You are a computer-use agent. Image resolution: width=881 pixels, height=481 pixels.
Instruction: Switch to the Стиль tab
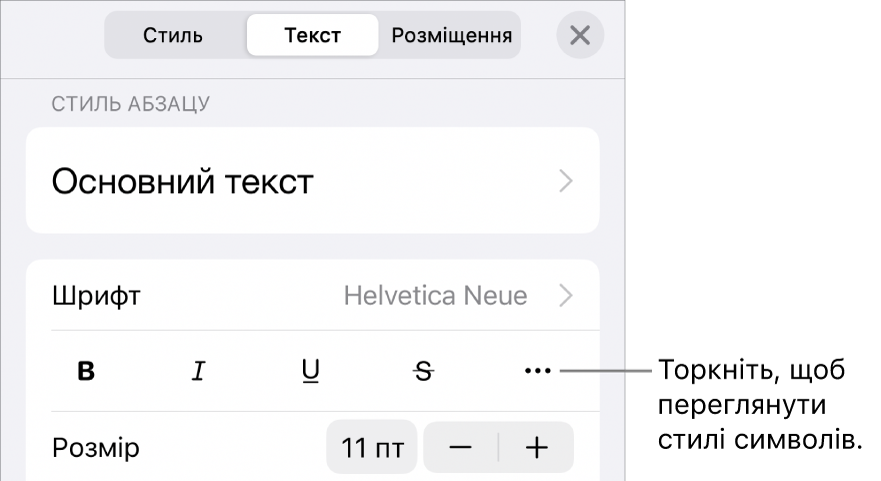click(x=172, y=35)
